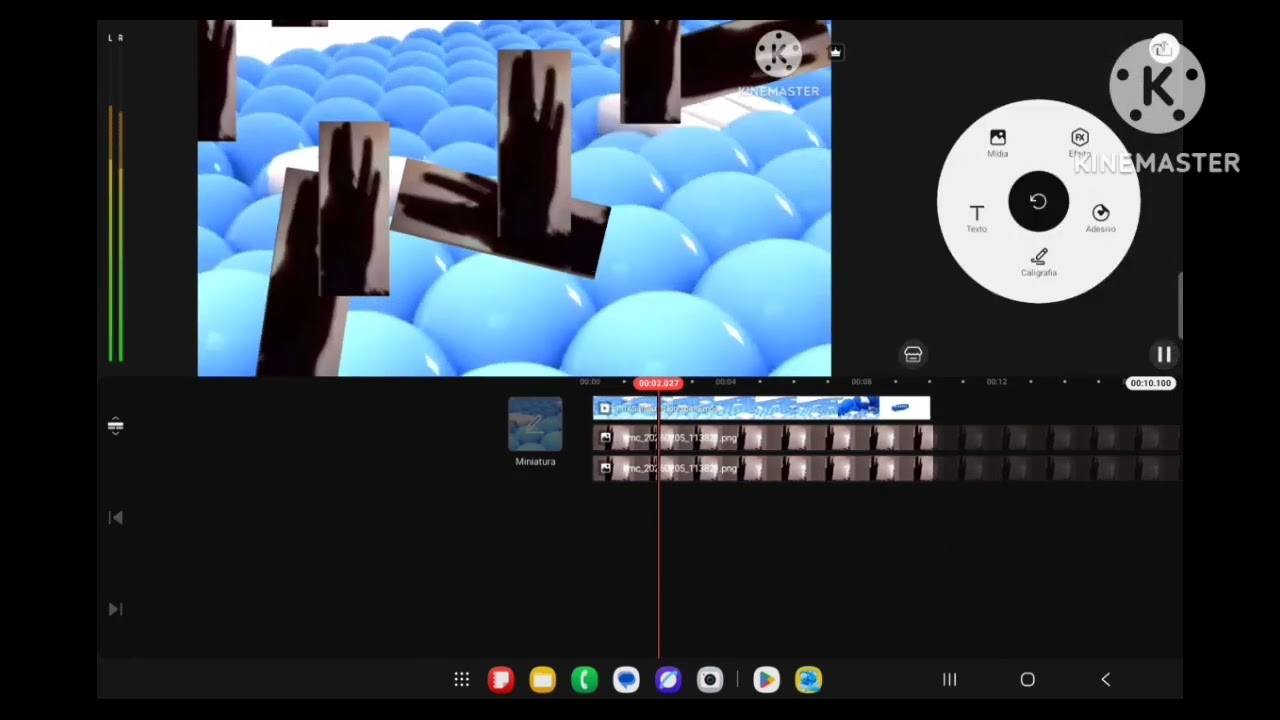The image size is (1280, 720).
Task: Tap the Android home button
Action: [1027, 680]
